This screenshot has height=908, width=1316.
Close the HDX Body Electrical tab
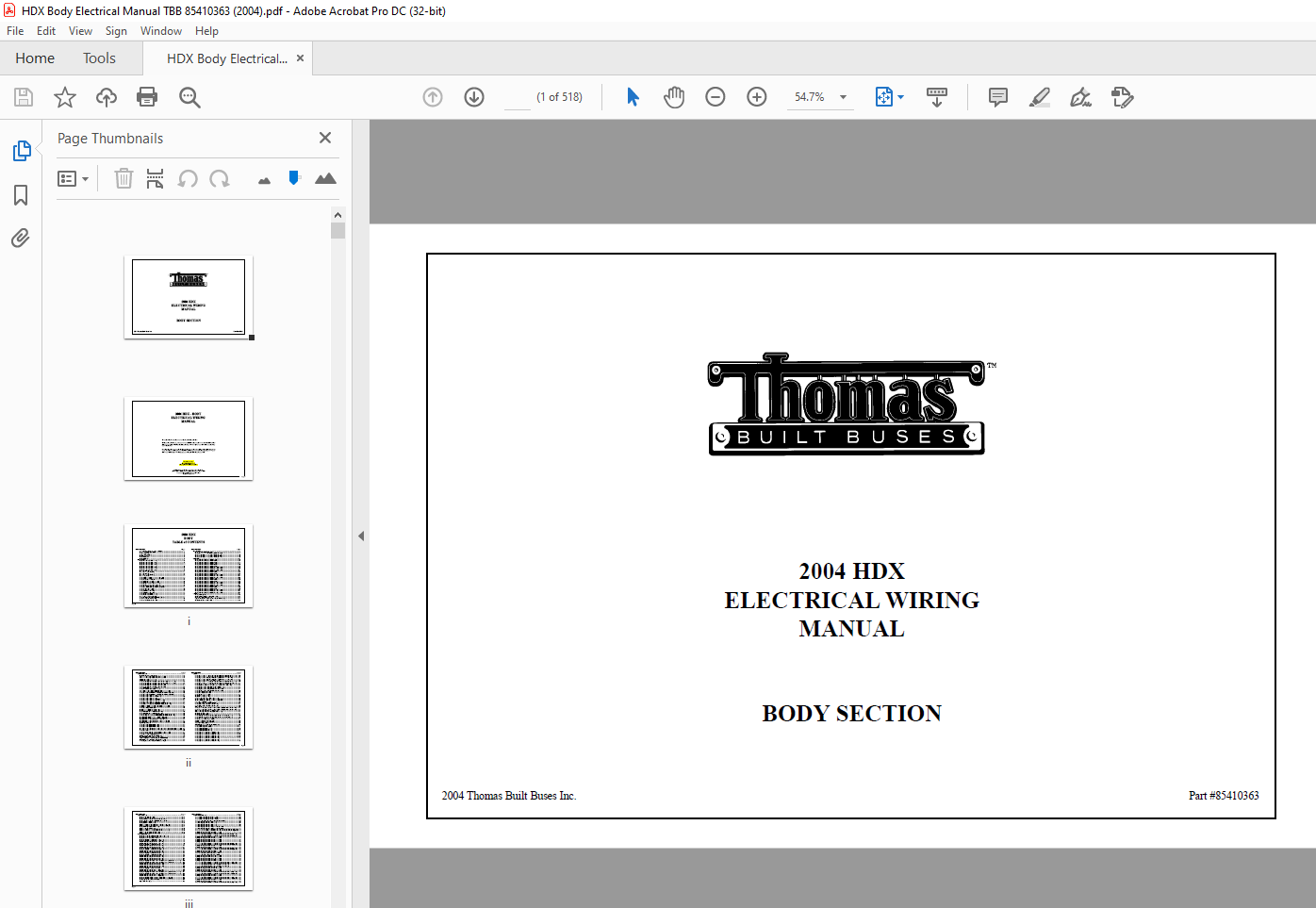pyautogui.click(x=301, y=58)
